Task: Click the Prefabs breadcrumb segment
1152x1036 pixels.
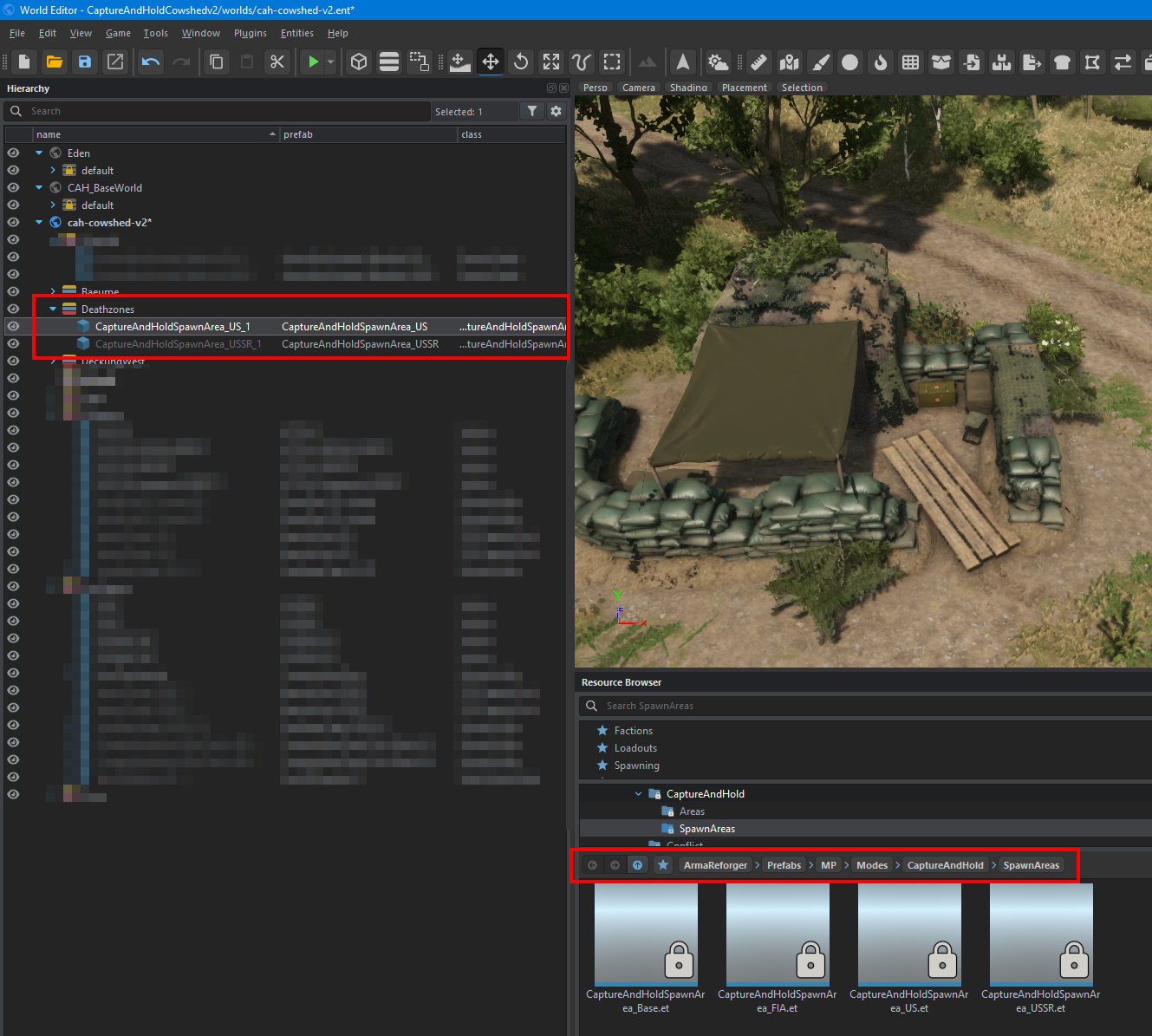Action: pyautogui.click(x=784, y=865)
